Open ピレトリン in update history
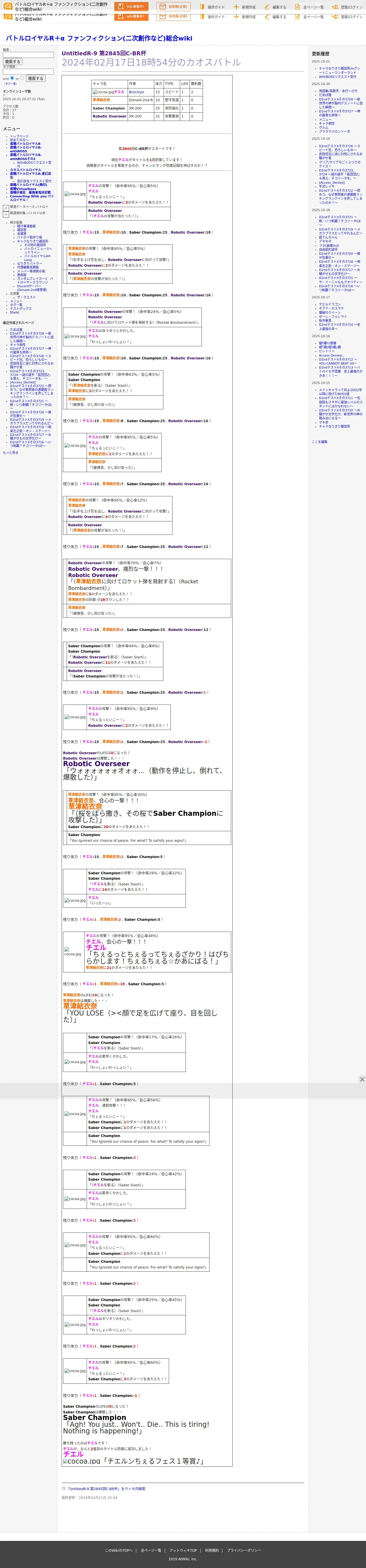This screenshot has height=1568, width=366. (x=326, y=351)
